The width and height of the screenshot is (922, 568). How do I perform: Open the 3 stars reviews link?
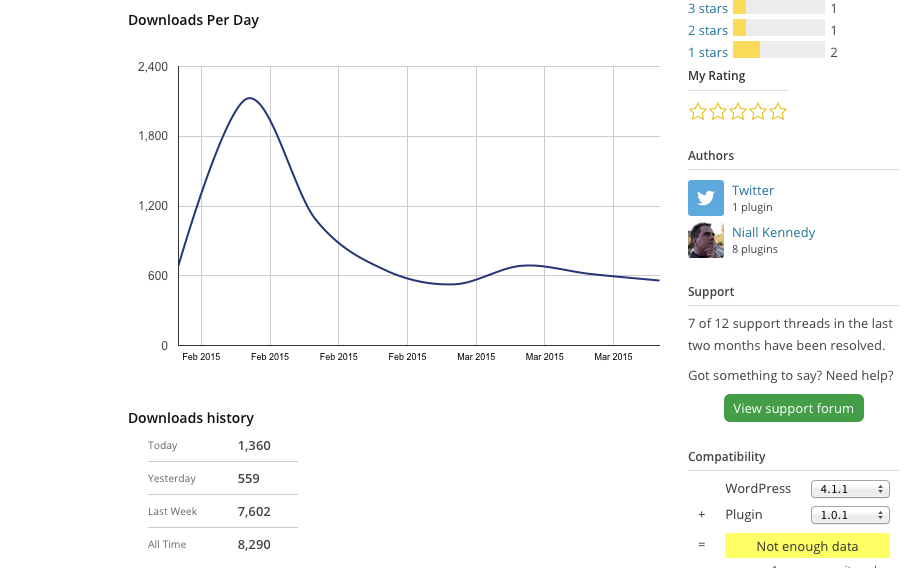click(708, 8)
